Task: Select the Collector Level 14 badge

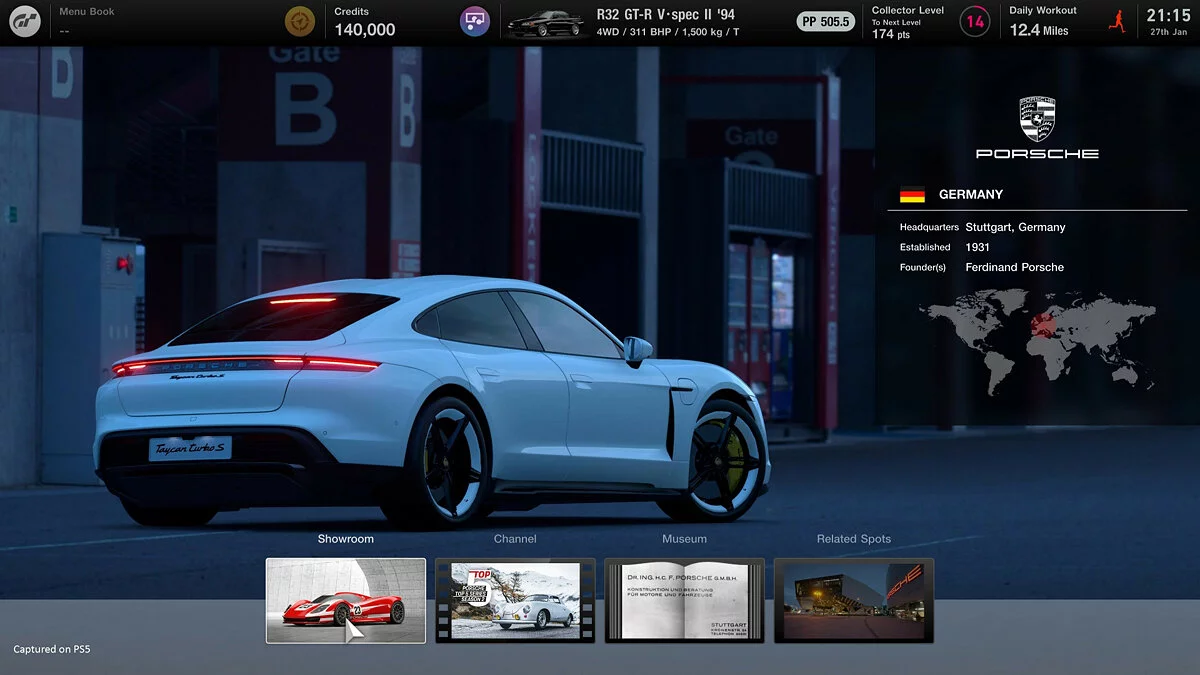Action: pyautogui.click(x=974, y=20)
